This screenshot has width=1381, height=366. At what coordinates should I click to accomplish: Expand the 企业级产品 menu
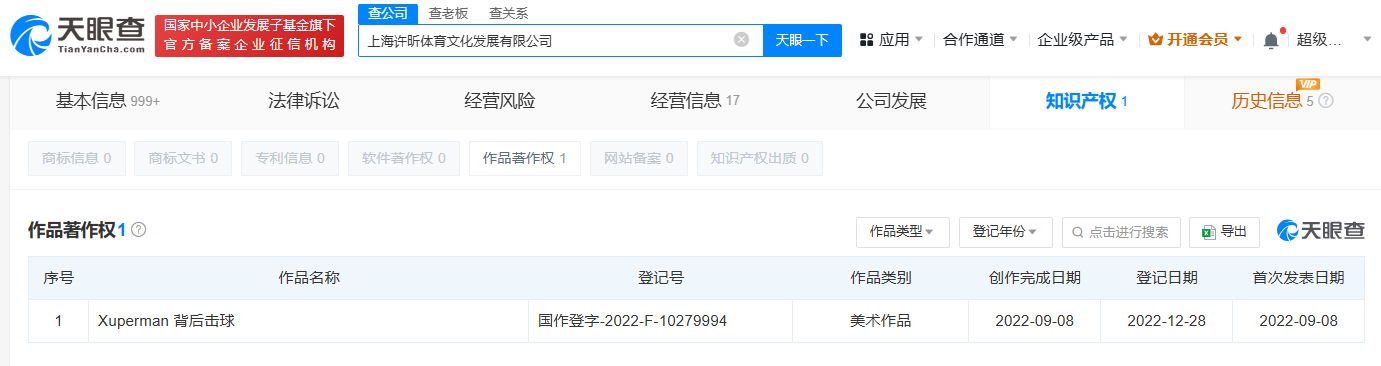(x=1083, y=40)
